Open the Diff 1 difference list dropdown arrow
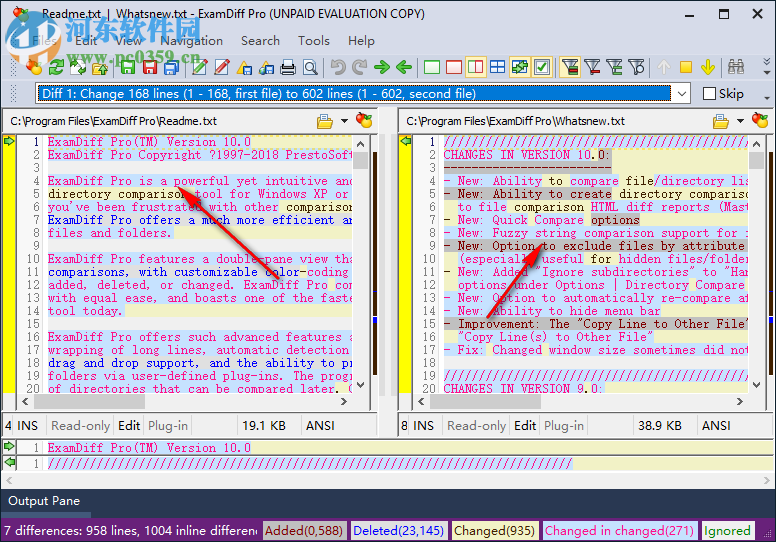Screen dimensions: 776x542 pyautogui.click(x=681, y=94)
